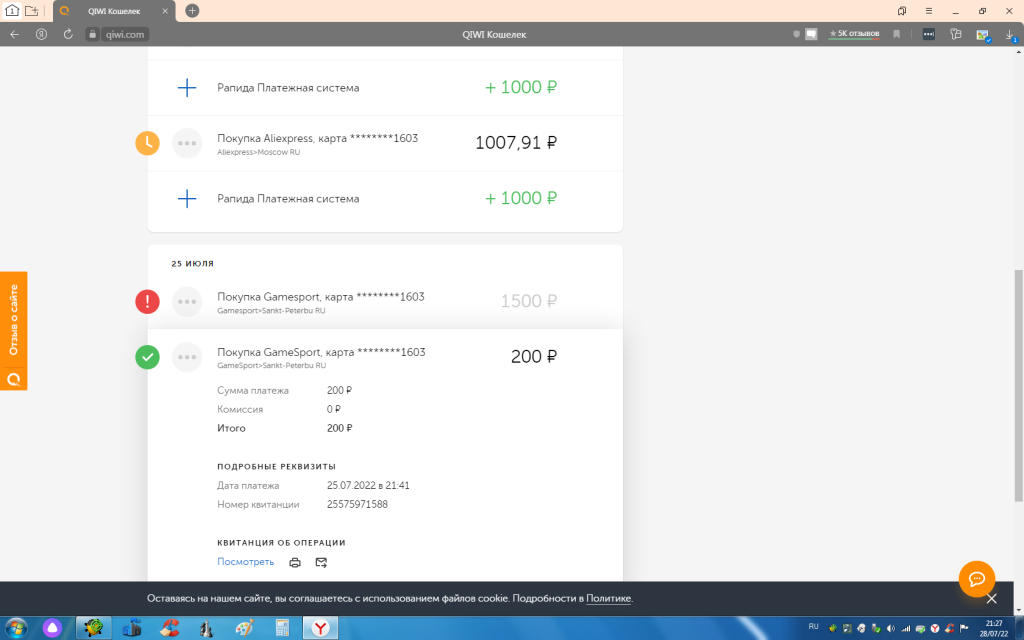This screenshot has width=1024, height=640.
Task: Click the three-dots icon on the 1500 ₽ row
Action: click(x=187, y=301)
